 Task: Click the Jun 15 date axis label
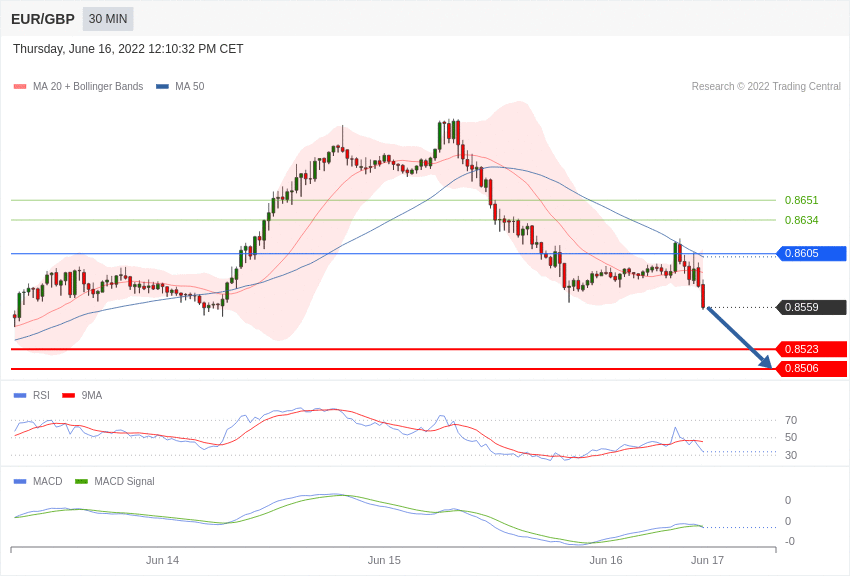pos(384,560)
